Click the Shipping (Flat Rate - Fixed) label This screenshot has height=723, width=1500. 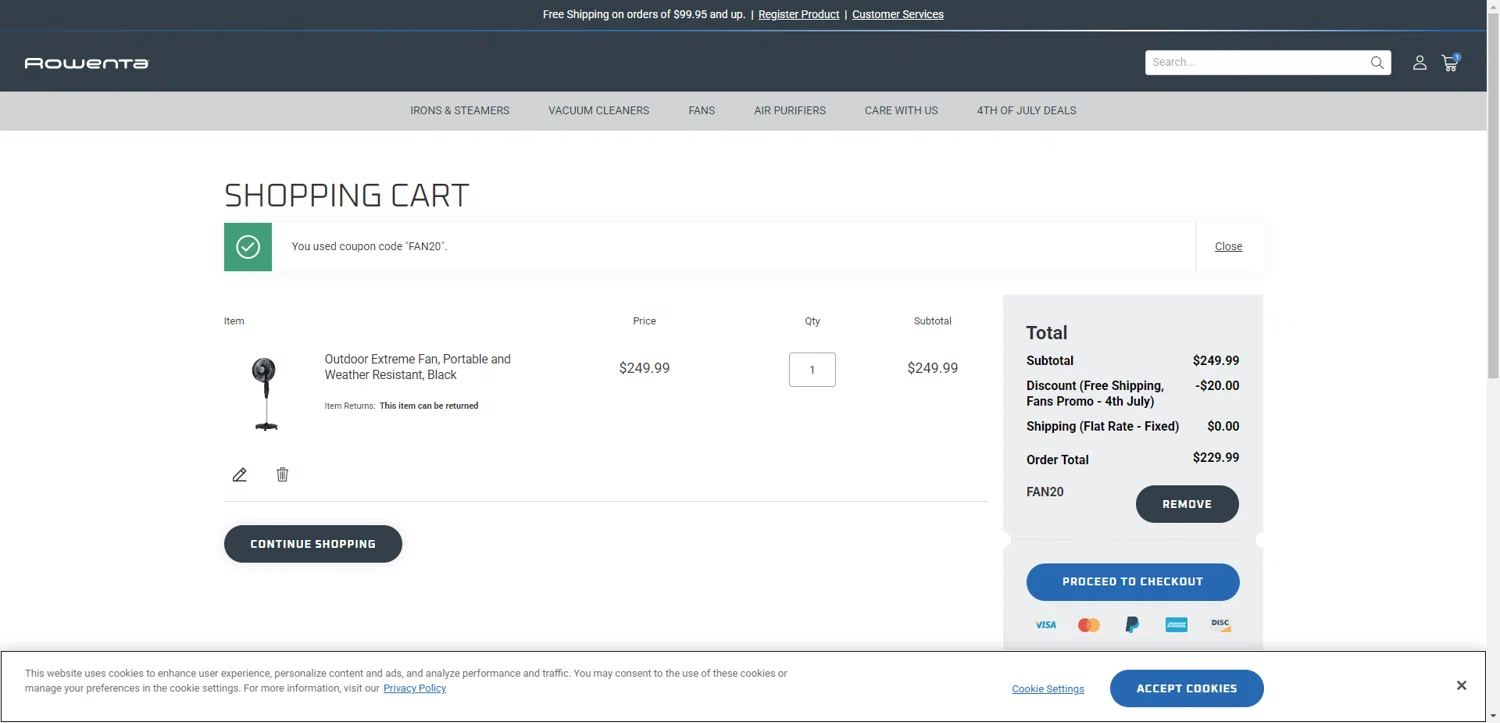1103,427
